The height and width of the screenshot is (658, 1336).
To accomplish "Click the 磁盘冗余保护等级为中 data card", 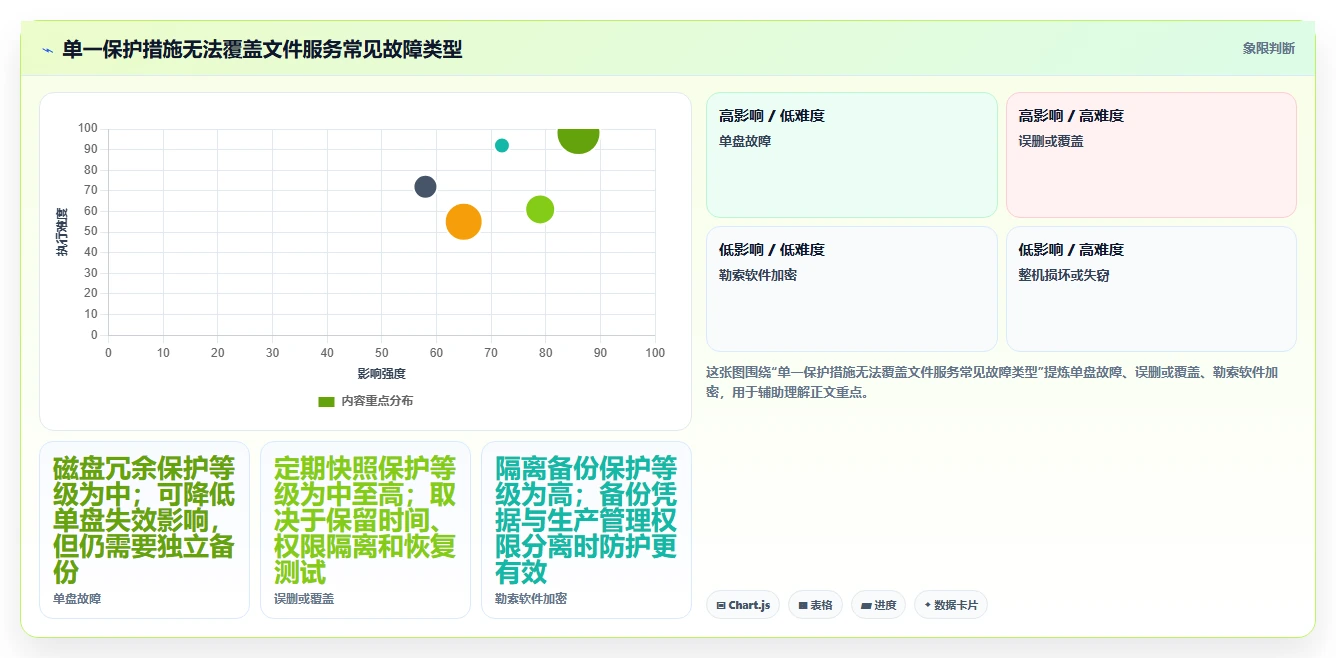I will [145, 530].
